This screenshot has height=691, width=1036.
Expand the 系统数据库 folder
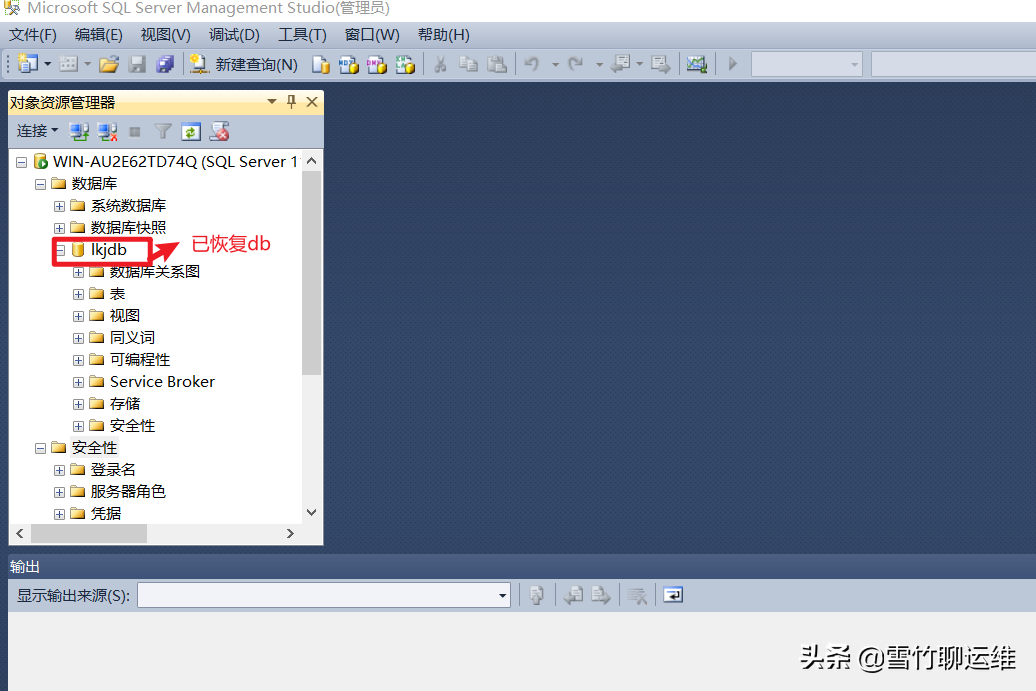(59, 206)
